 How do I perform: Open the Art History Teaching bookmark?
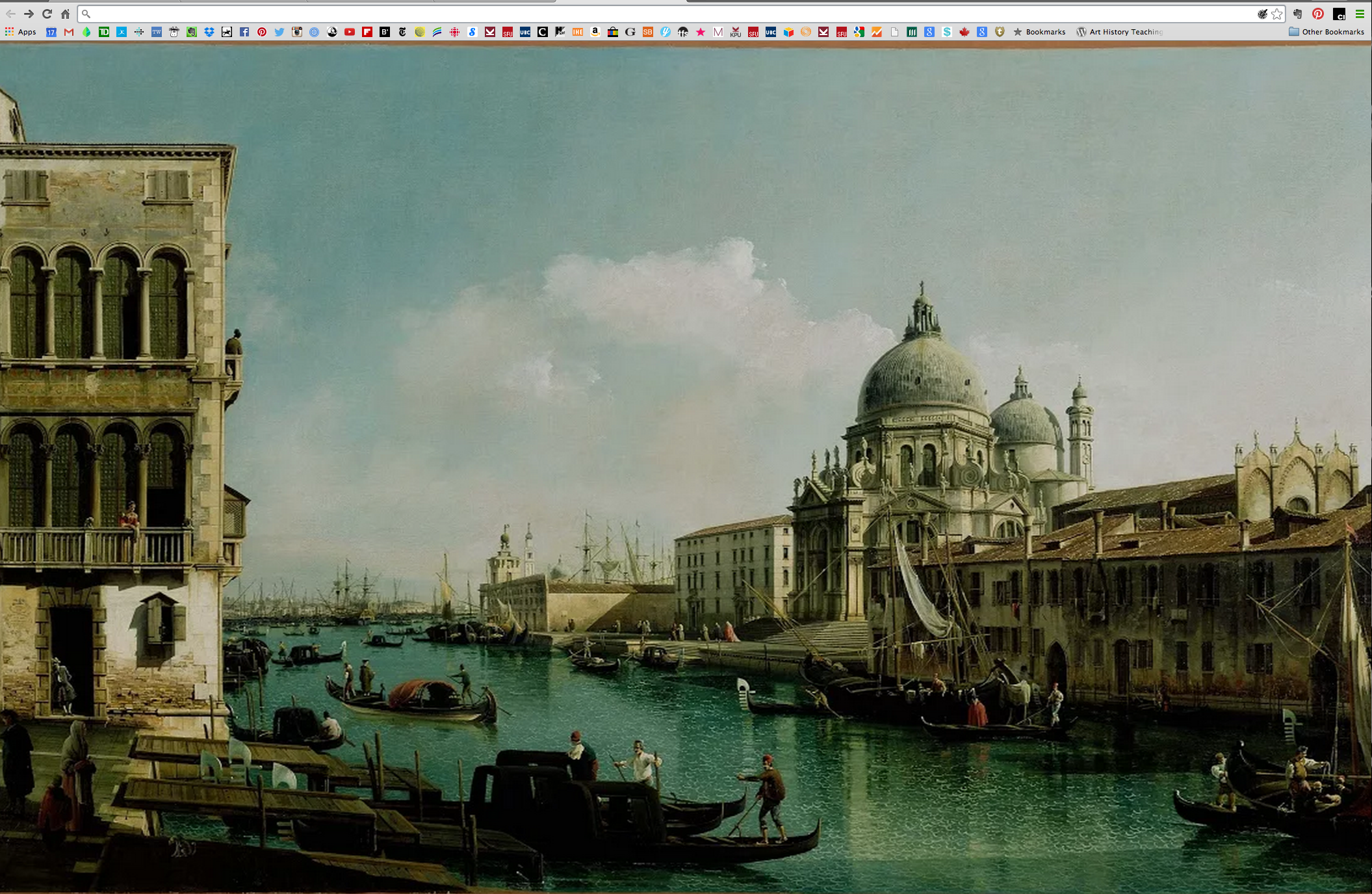[x=1120, y=32]
